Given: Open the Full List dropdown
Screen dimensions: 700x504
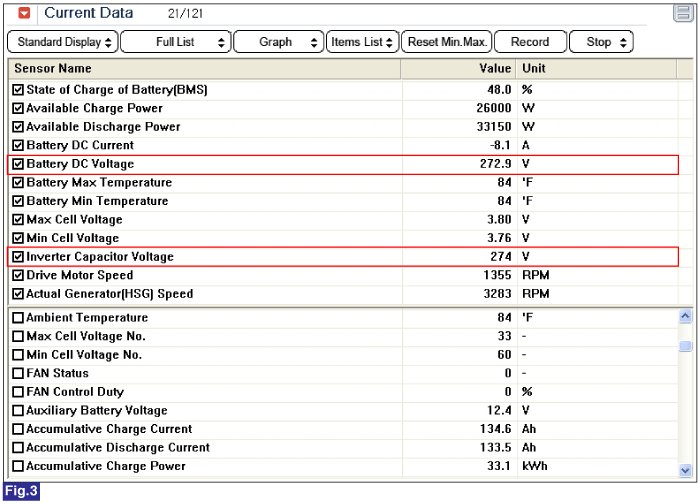Looking at the screenshot, I should [176, 42].
